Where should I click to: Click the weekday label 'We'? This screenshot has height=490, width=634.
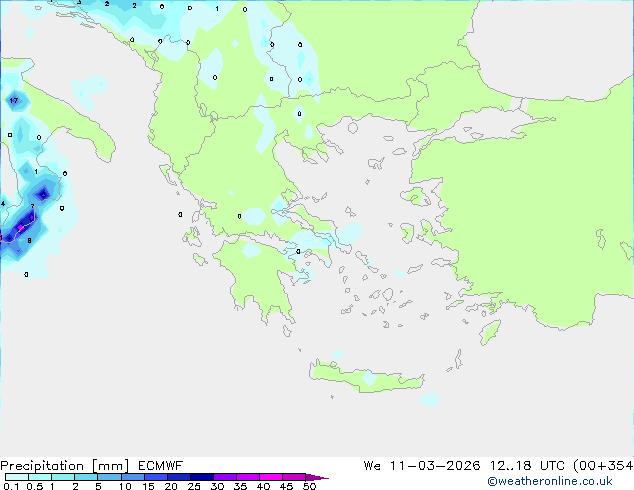click(372, 466)
